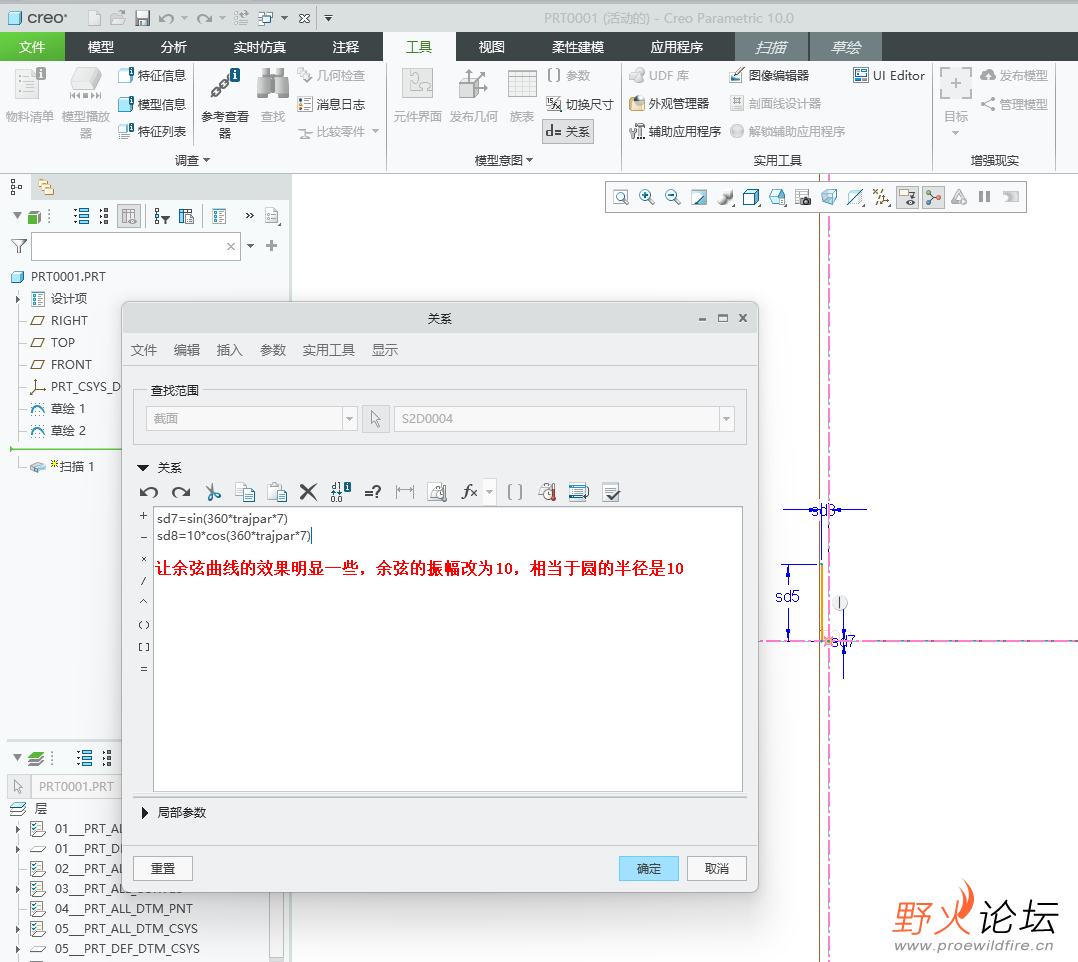Select PRT0001.PRT root in model tree
This screenshot has width=1078, height=962.
pos(59,276)
